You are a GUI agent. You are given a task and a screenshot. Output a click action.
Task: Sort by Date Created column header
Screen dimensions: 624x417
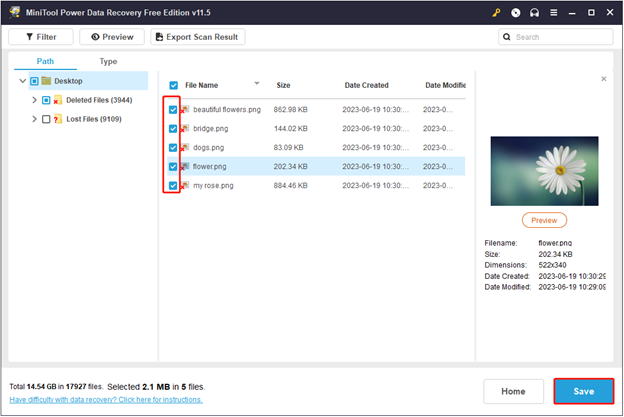[x=367, y=85]
